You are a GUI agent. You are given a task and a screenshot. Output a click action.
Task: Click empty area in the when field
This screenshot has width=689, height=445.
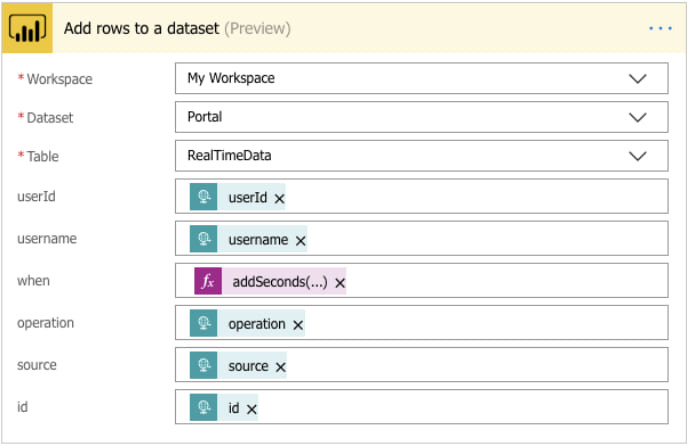500,282
